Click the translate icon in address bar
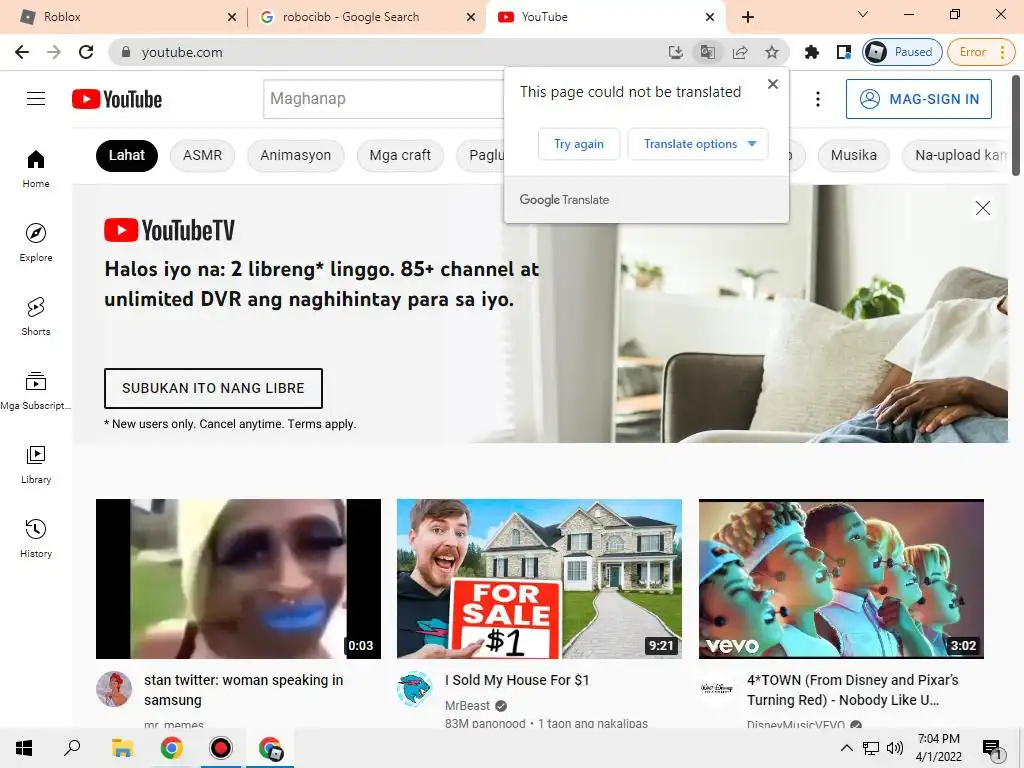1024x768 pixels. [707, 52]
